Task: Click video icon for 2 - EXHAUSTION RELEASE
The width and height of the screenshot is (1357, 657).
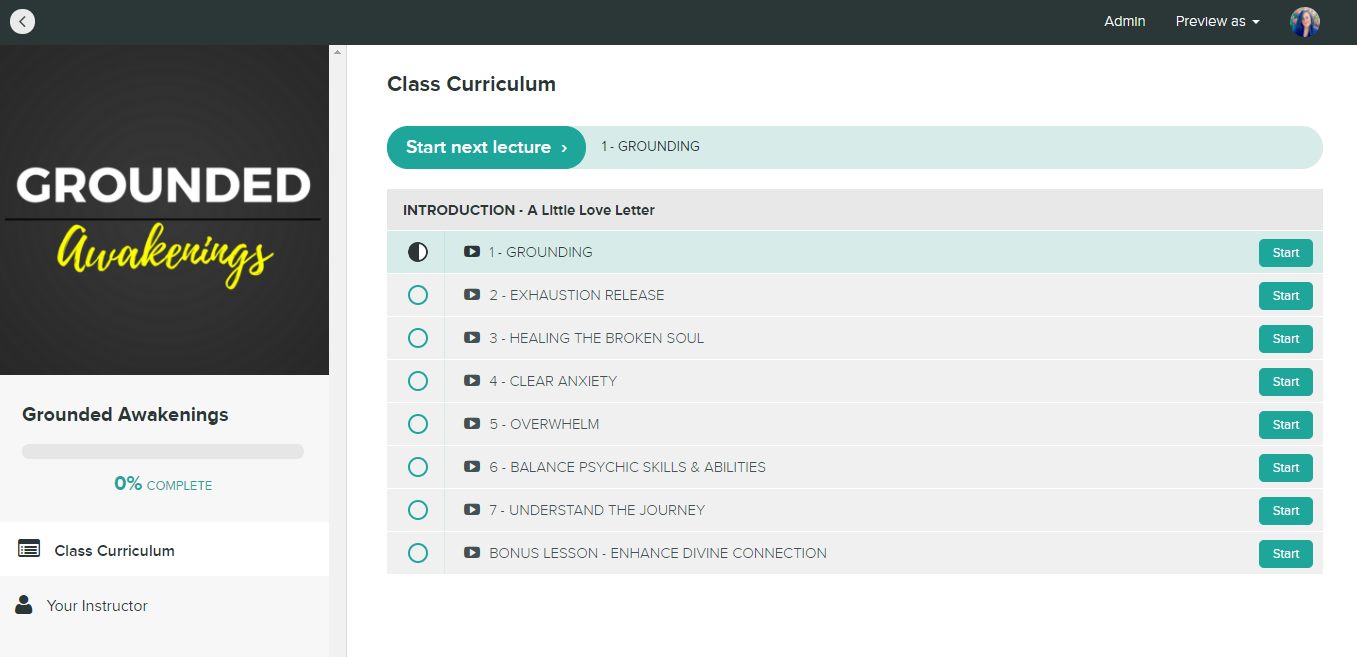Action: [x=472, y=295]
